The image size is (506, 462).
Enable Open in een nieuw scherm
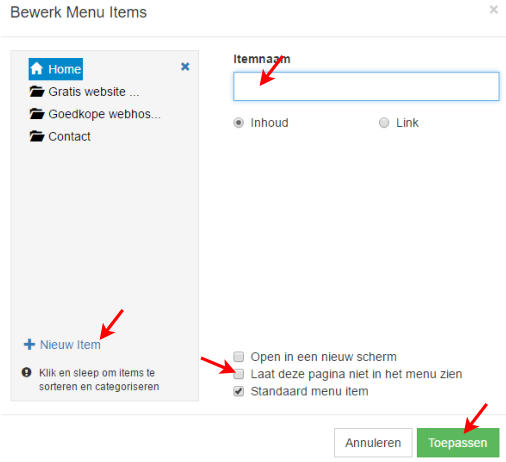[x=239, y=357]
